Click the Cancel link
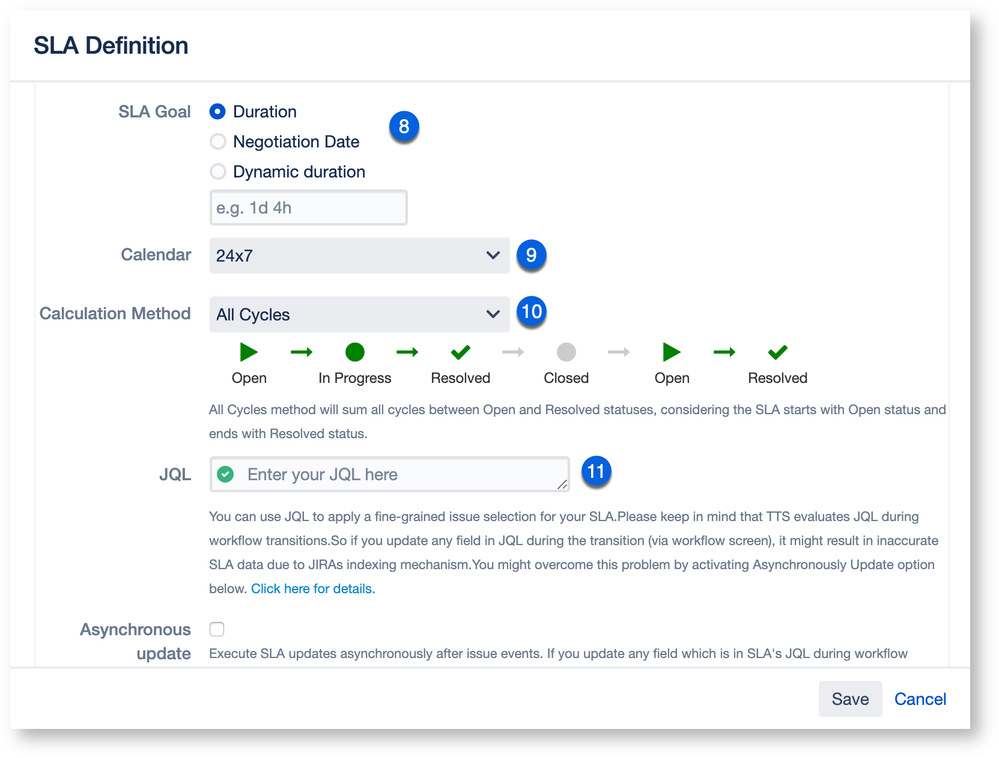 (920, 699)
